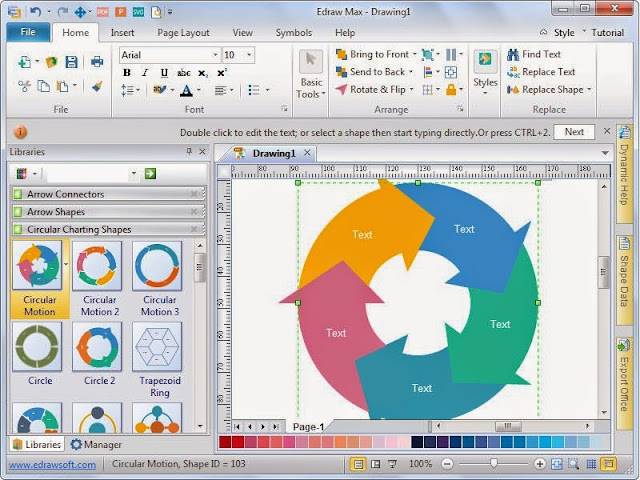
Task: Pick the leftmost dark navy color swatch
Action: click(417, 442)
